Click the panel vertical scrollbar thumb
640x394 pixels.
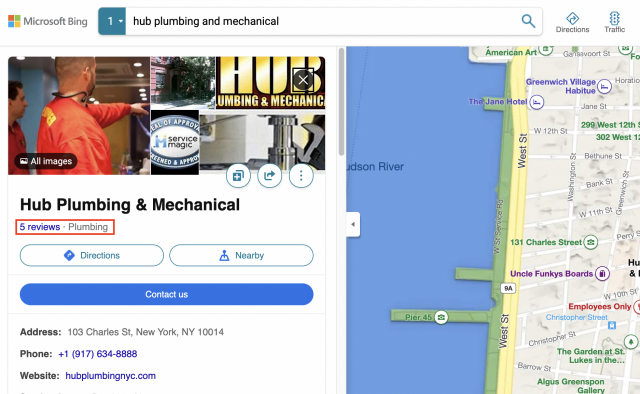(341, 102)
